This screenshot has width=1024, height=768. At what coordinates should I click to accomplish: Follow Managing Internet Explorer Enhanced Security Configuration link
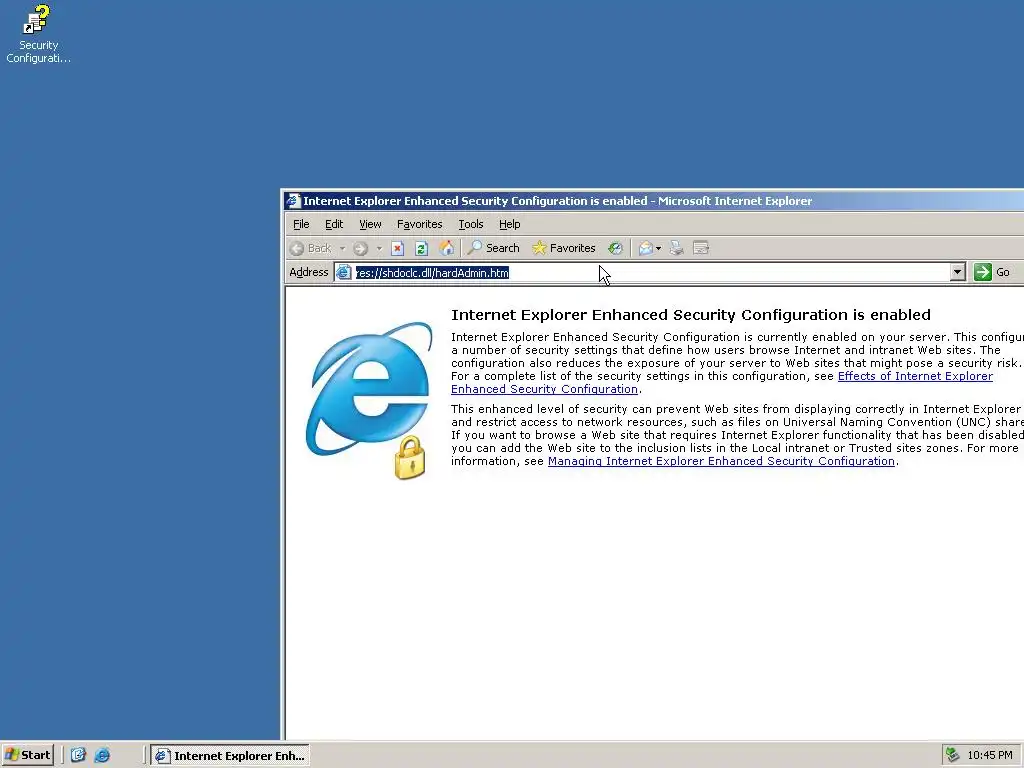721,461
